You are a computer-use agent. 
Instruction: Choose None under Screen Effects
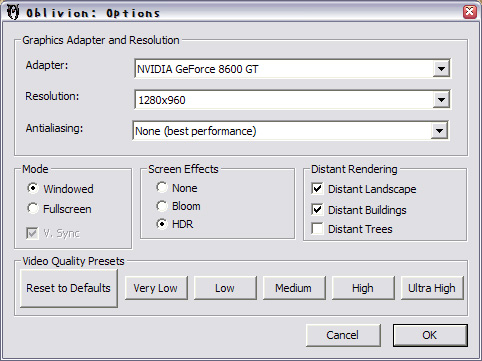(162, 187)
